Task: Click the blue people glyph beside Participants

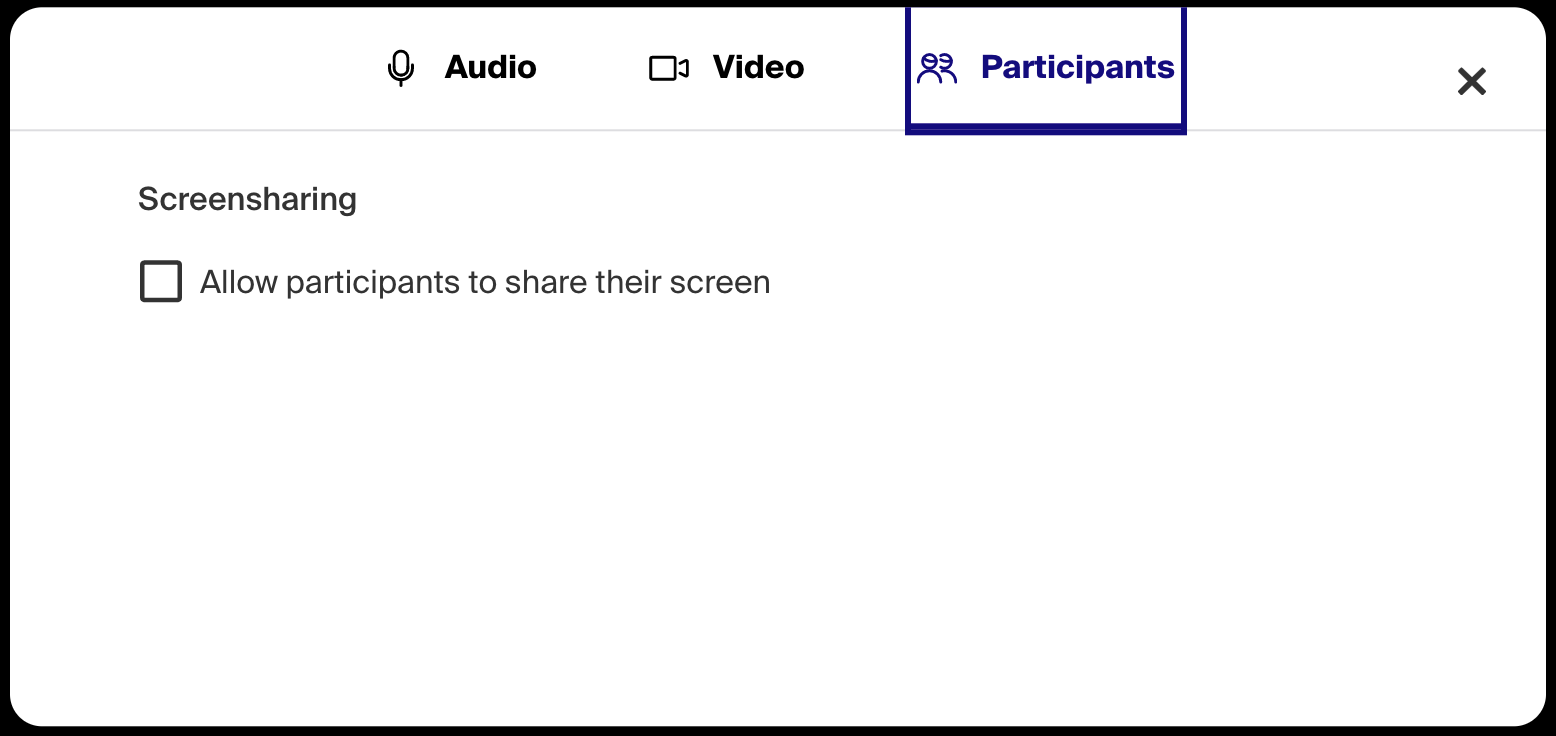Action: coord(937,68)
